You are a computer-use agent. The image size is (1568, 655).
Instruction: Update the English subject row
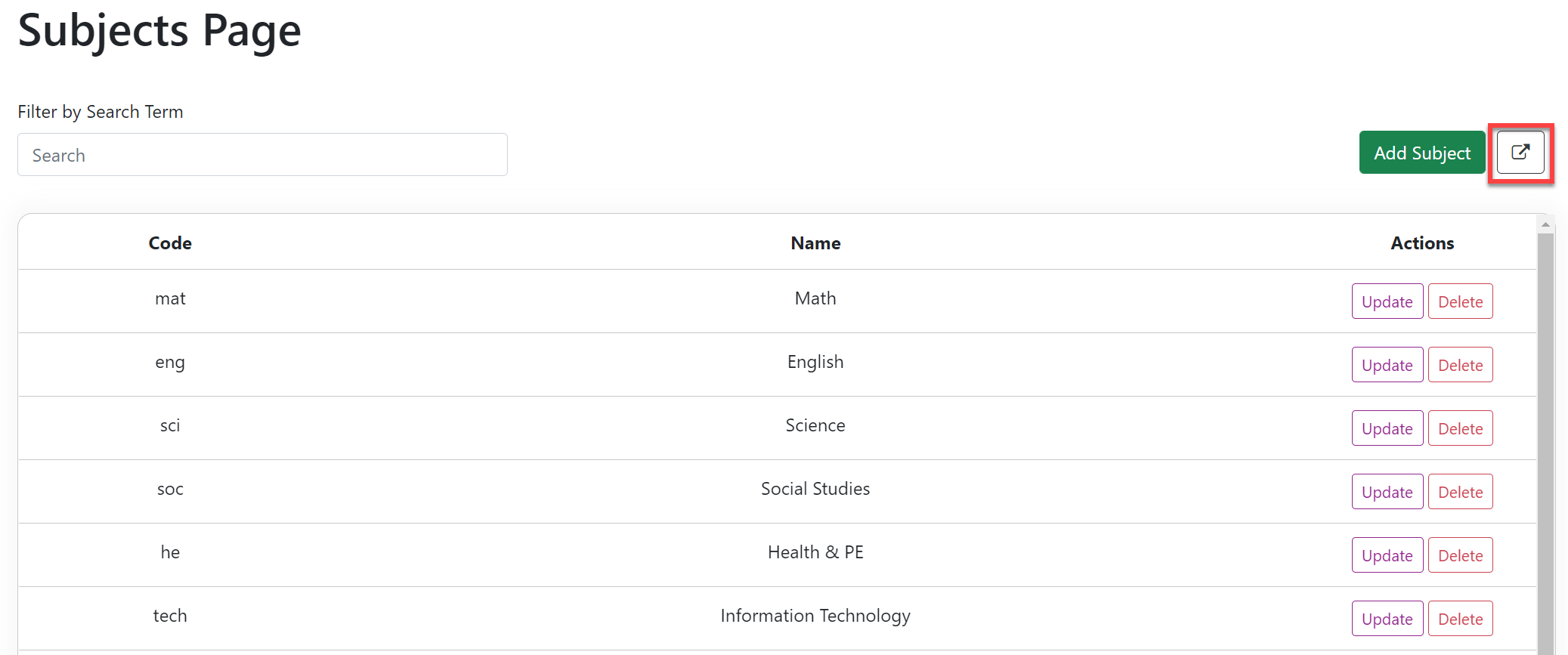click(x=1387, y=365)
